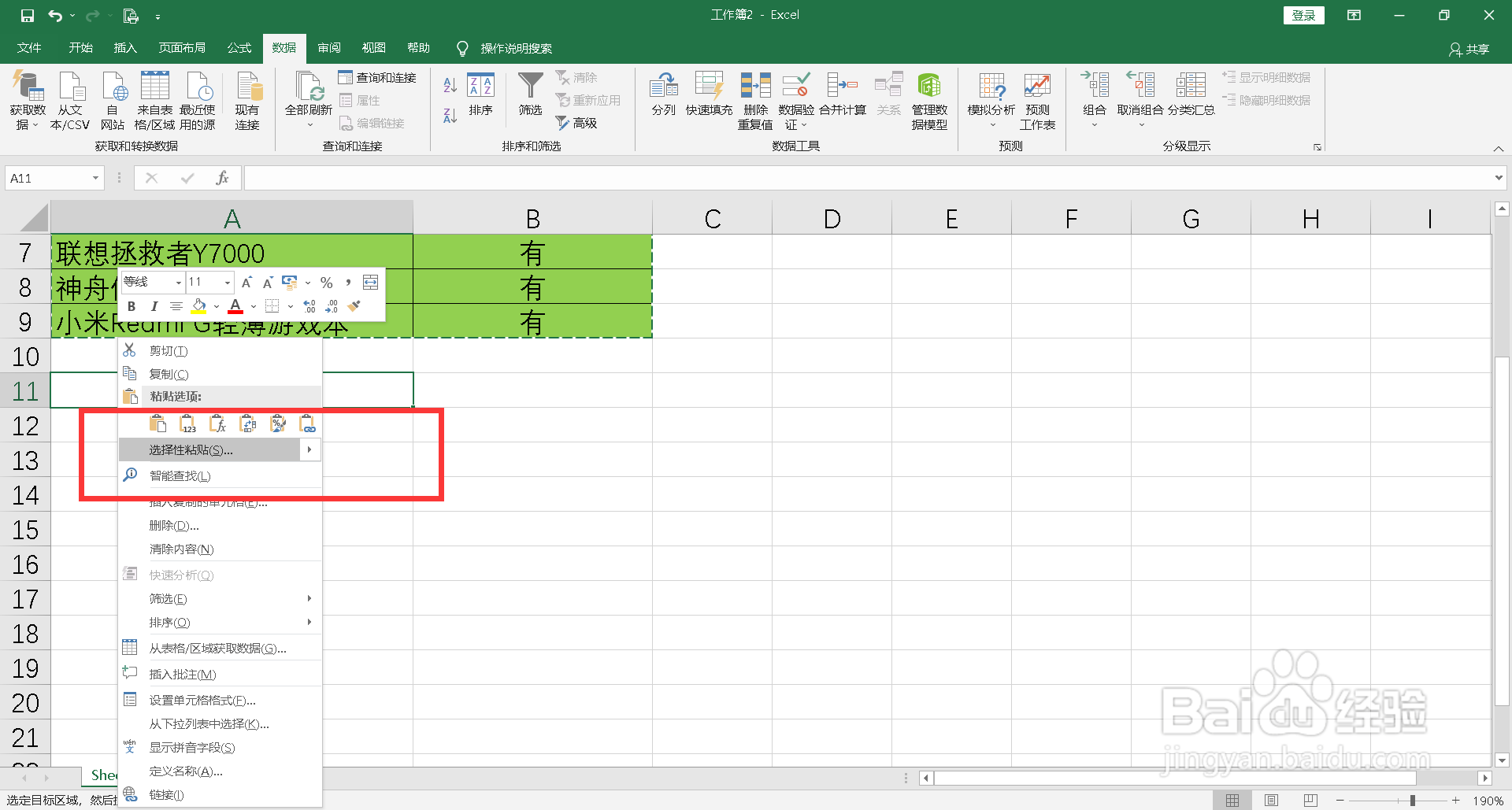Toggle Italic in the mini toolbar
This screenshot has width=1512, height=810.
[x=154, y=306]
